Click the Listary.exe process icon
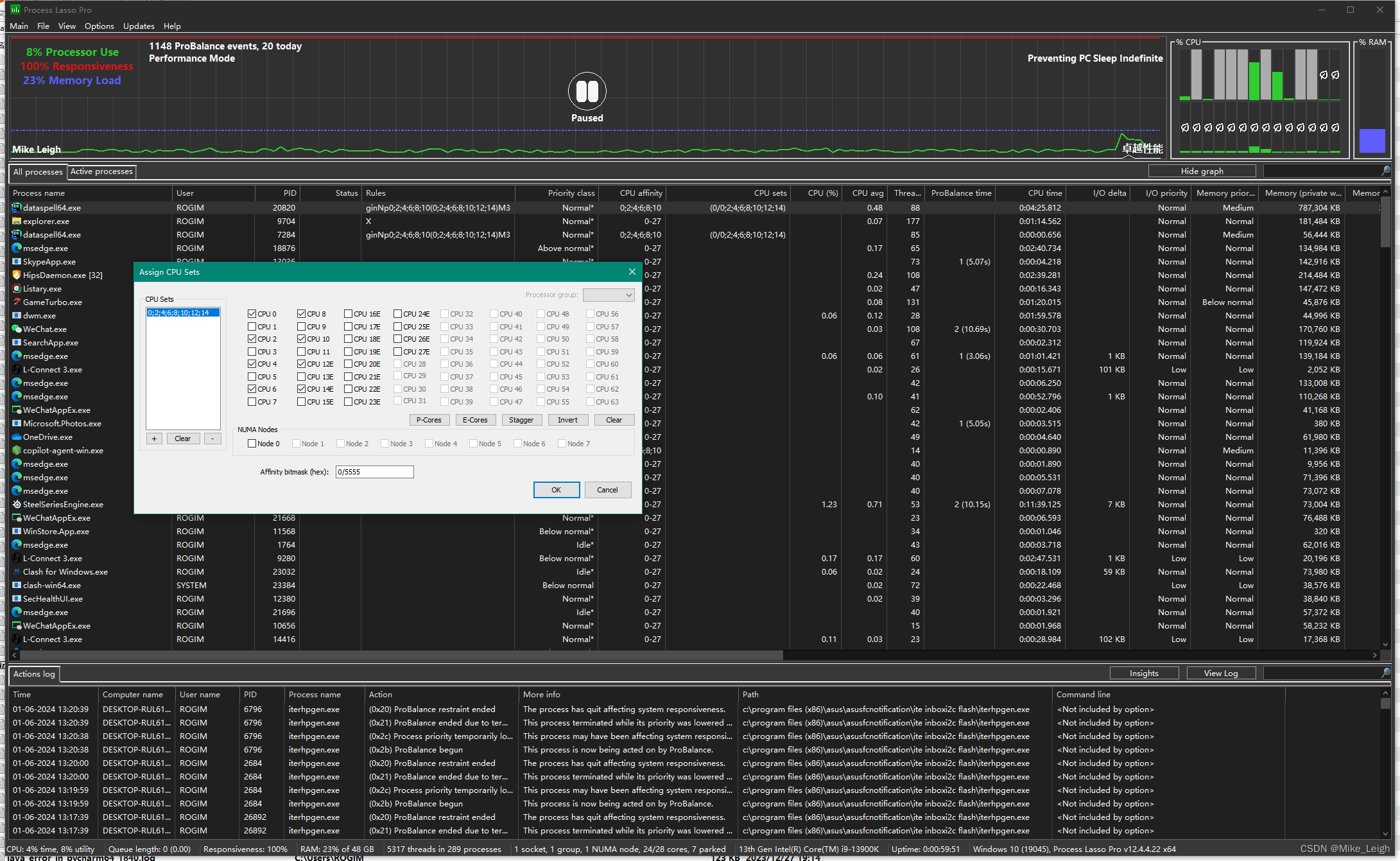Screen dimensions: 1400x861 pyautogui.click(x=17, y=288)
